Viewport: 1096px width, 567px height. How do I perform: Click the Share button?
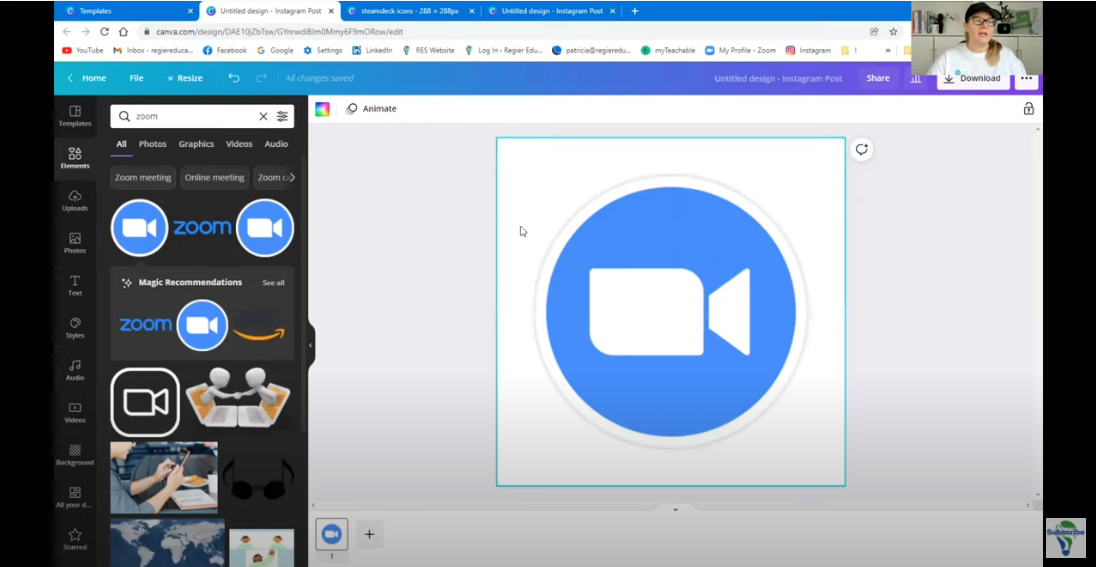coord(878,78)
